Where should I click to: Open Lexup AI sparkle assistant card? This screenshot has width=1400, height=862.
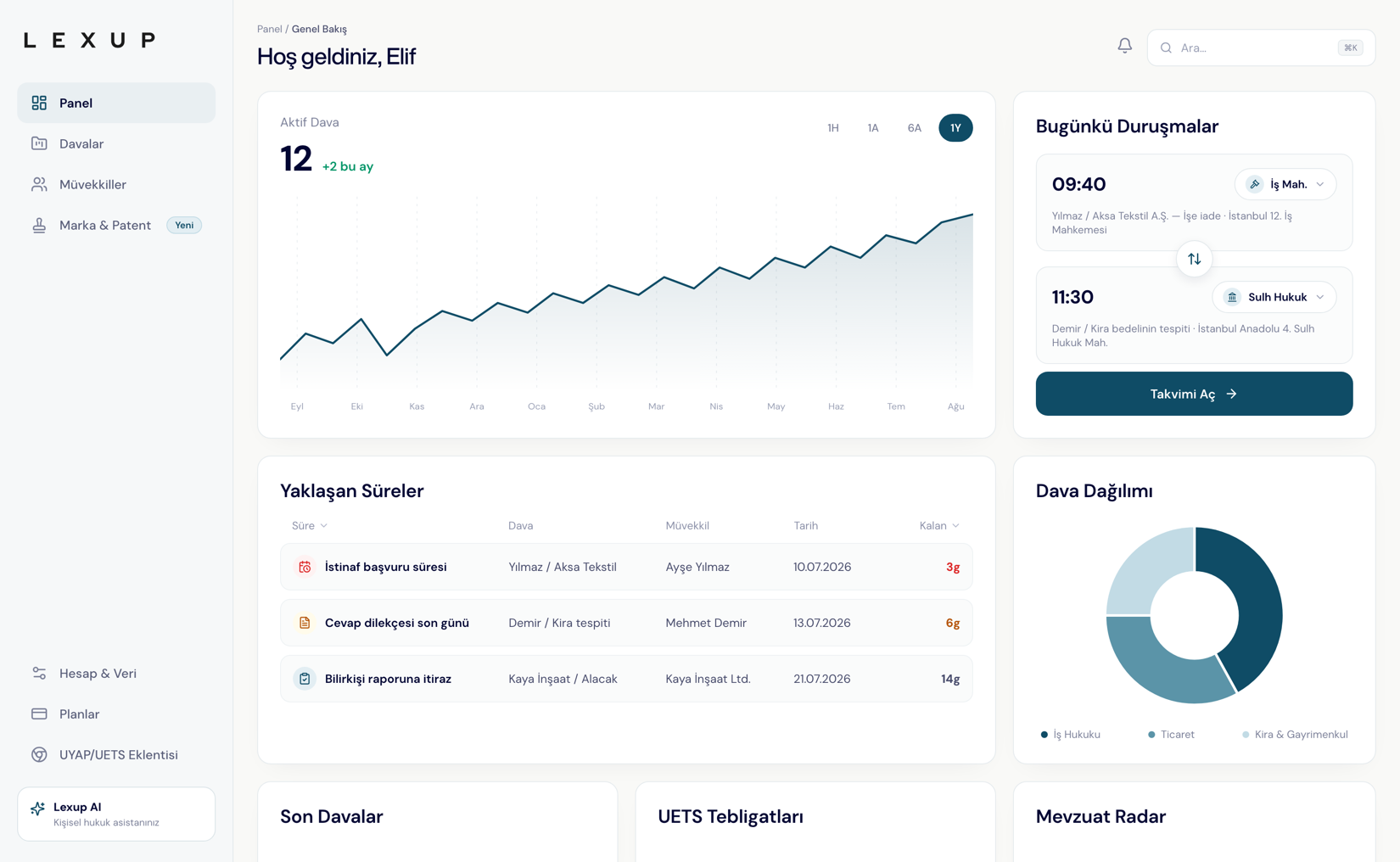(116, 814)
